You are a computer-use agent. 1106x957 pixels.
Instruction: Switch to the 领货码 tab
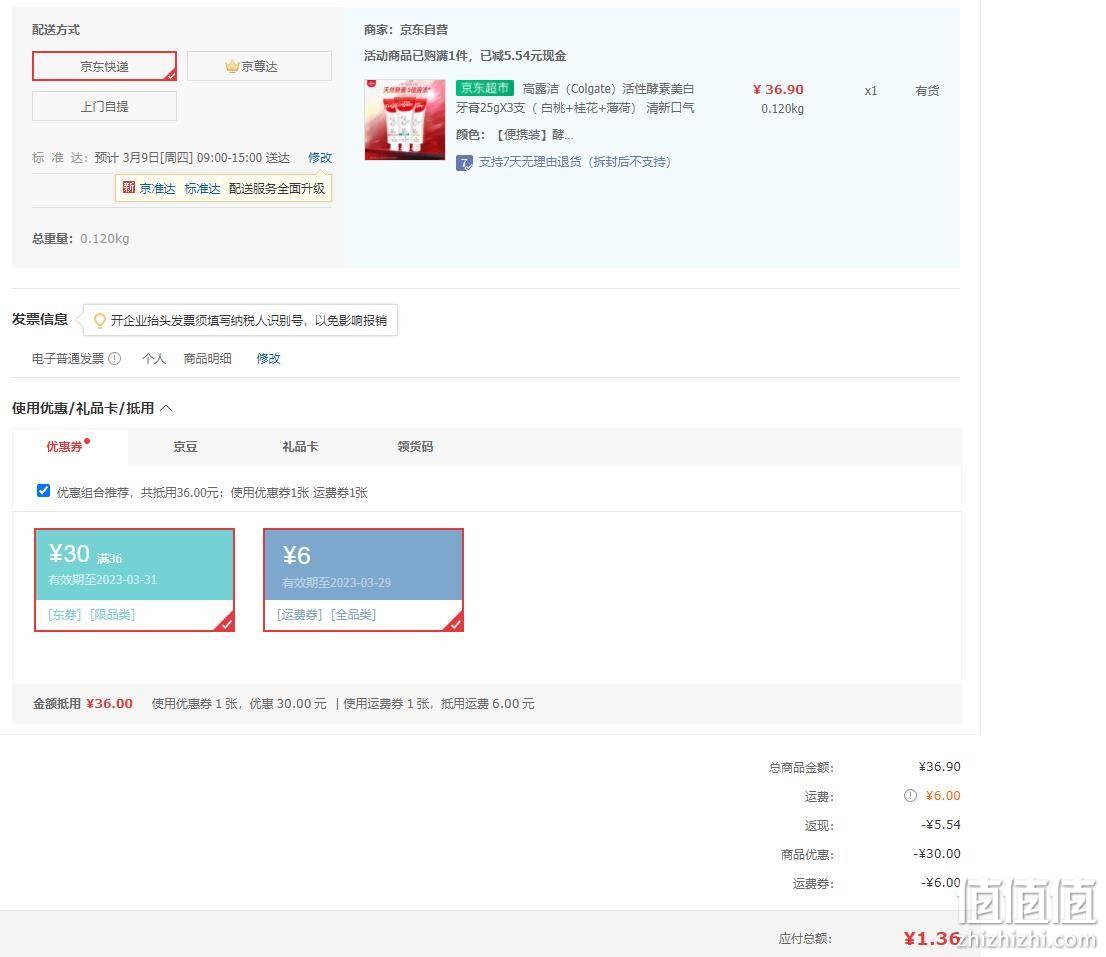(415, 446)
